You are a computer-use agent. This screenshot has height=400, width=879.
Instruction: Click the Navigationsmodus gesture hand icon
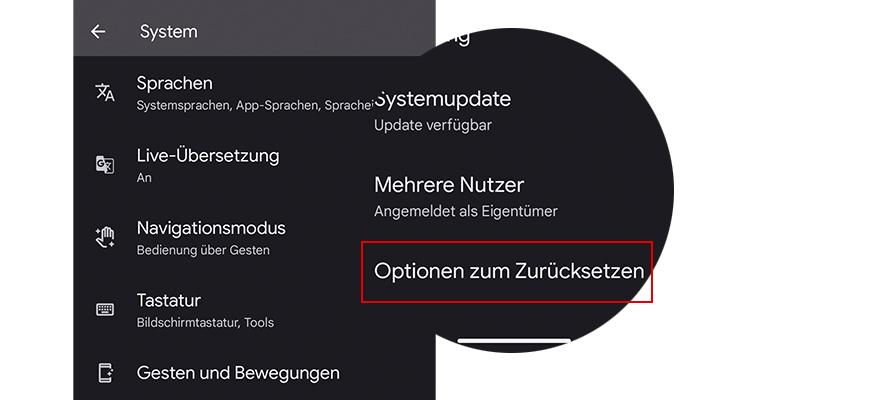pyautogui.click(x=105, y=237)
